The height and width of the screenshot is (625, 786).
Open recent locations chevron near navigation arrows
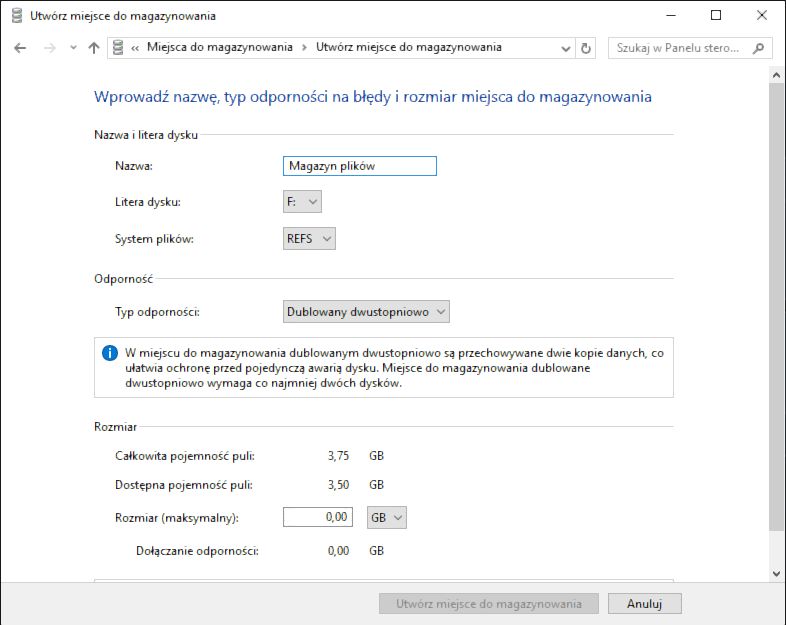coord(73,48)
